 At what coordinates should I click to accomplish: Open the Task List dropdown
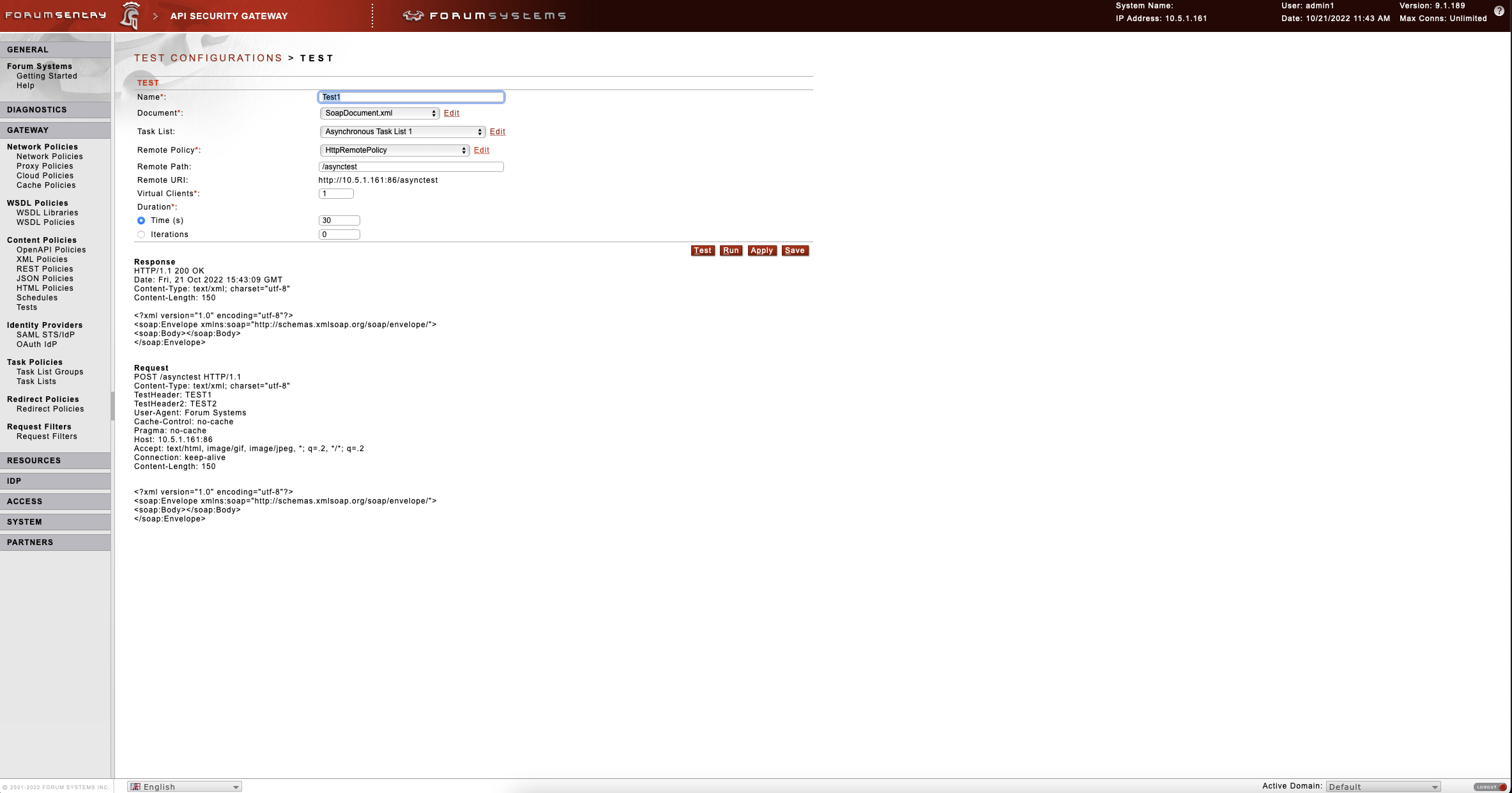(402, 132)
